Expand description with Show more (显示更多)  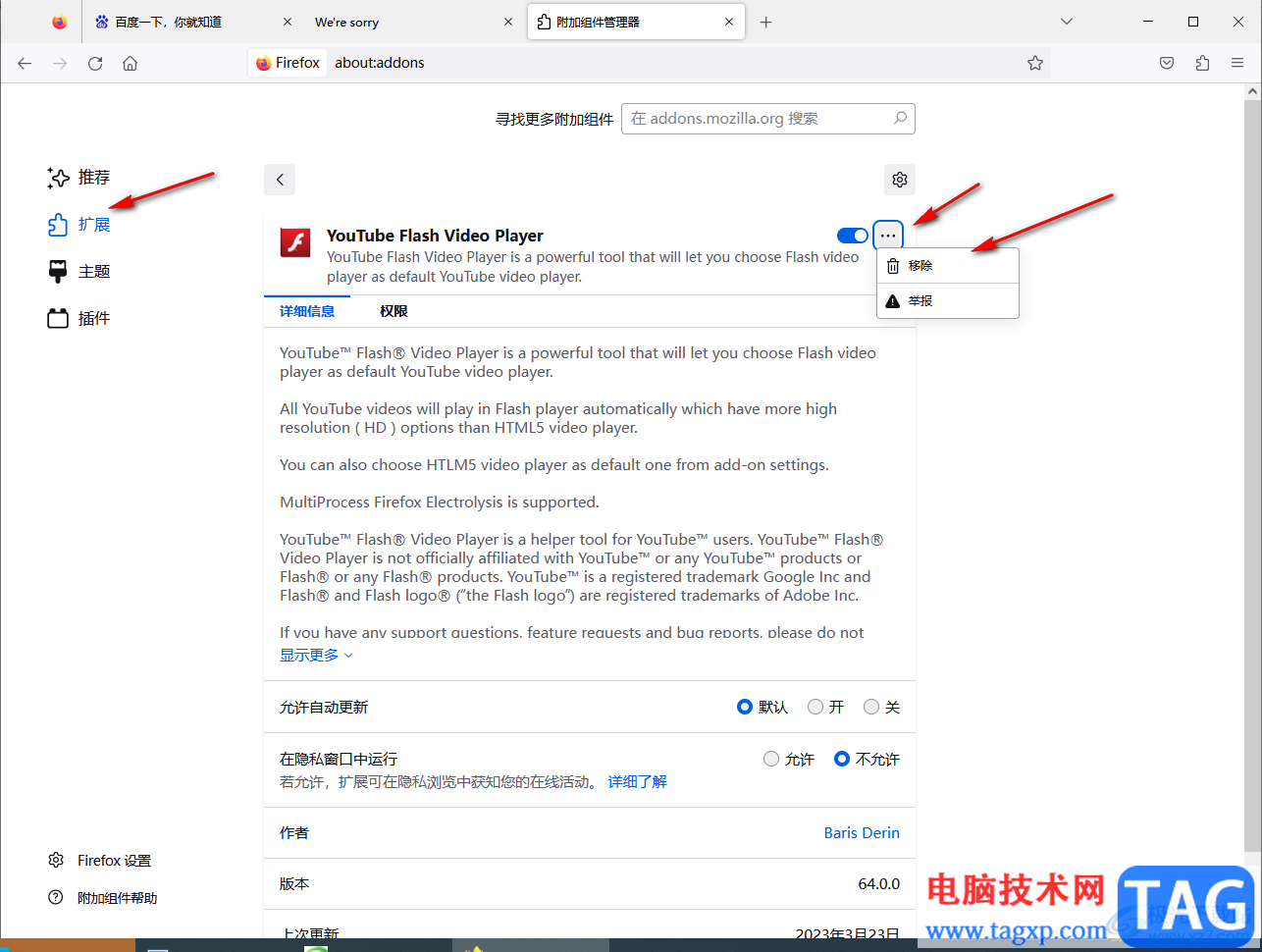pos(316,655)
